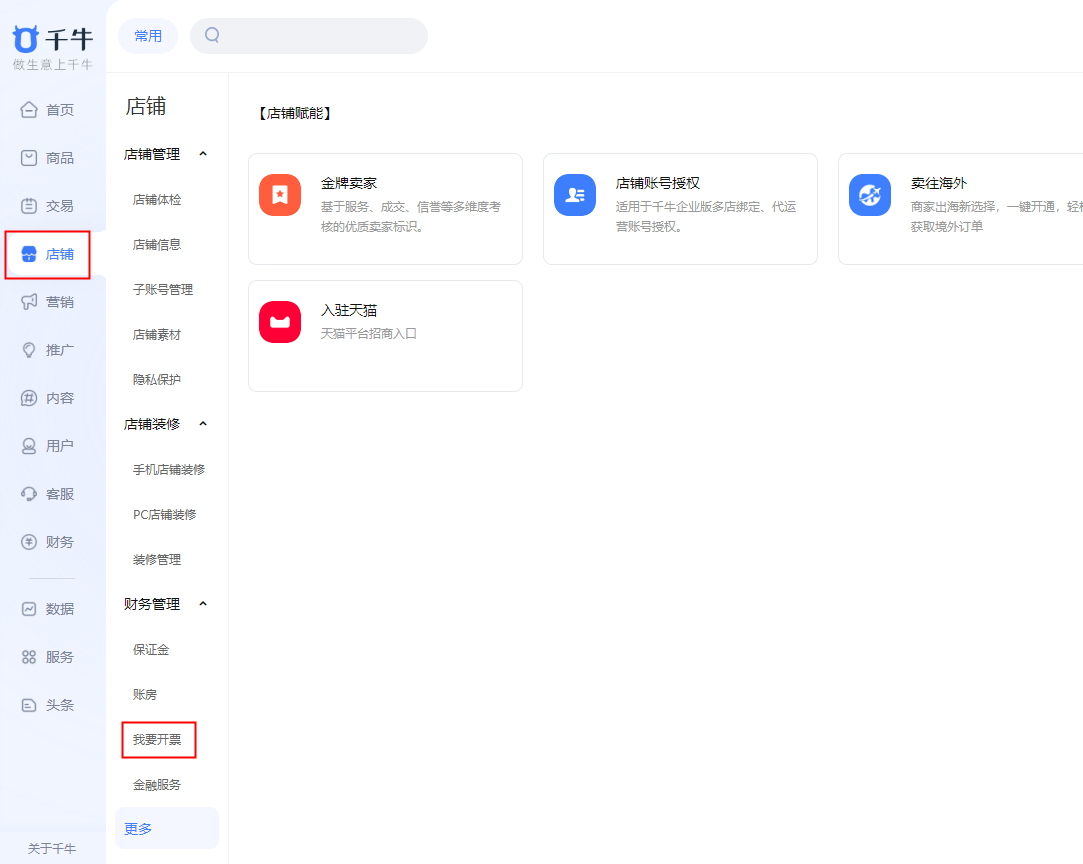This screenshot has width=1083, height=864.
Task: Click 卖往海外 globe airplane icon
Action: pyautogui.click(x=870, y=195)
